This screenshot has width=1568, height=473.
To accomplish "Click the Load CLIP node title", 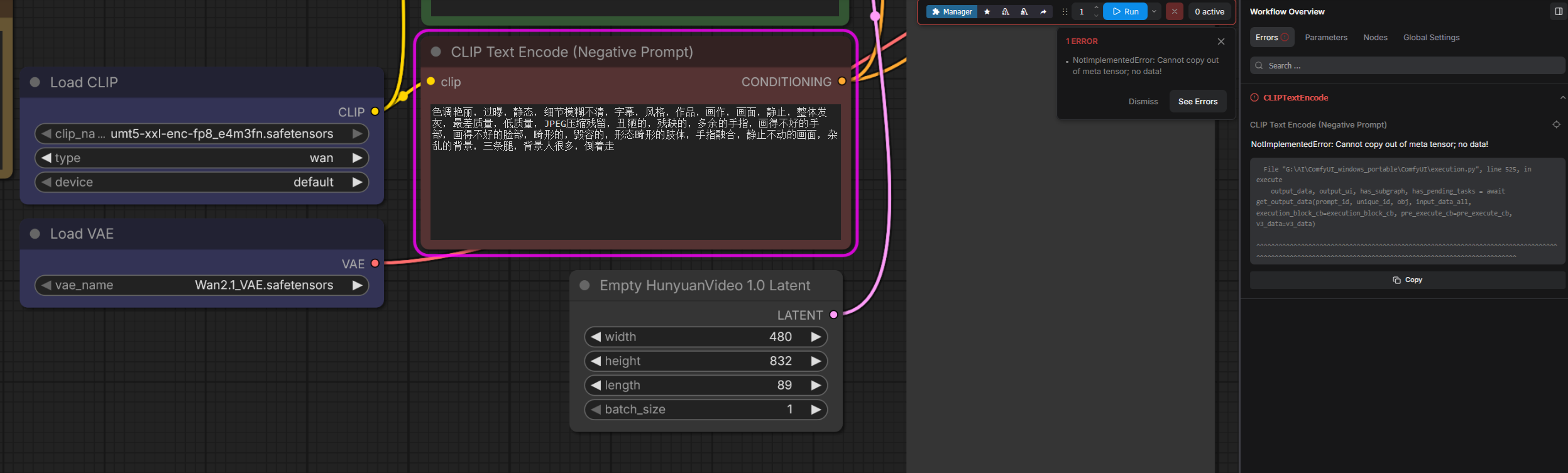I will click(84, 82).
